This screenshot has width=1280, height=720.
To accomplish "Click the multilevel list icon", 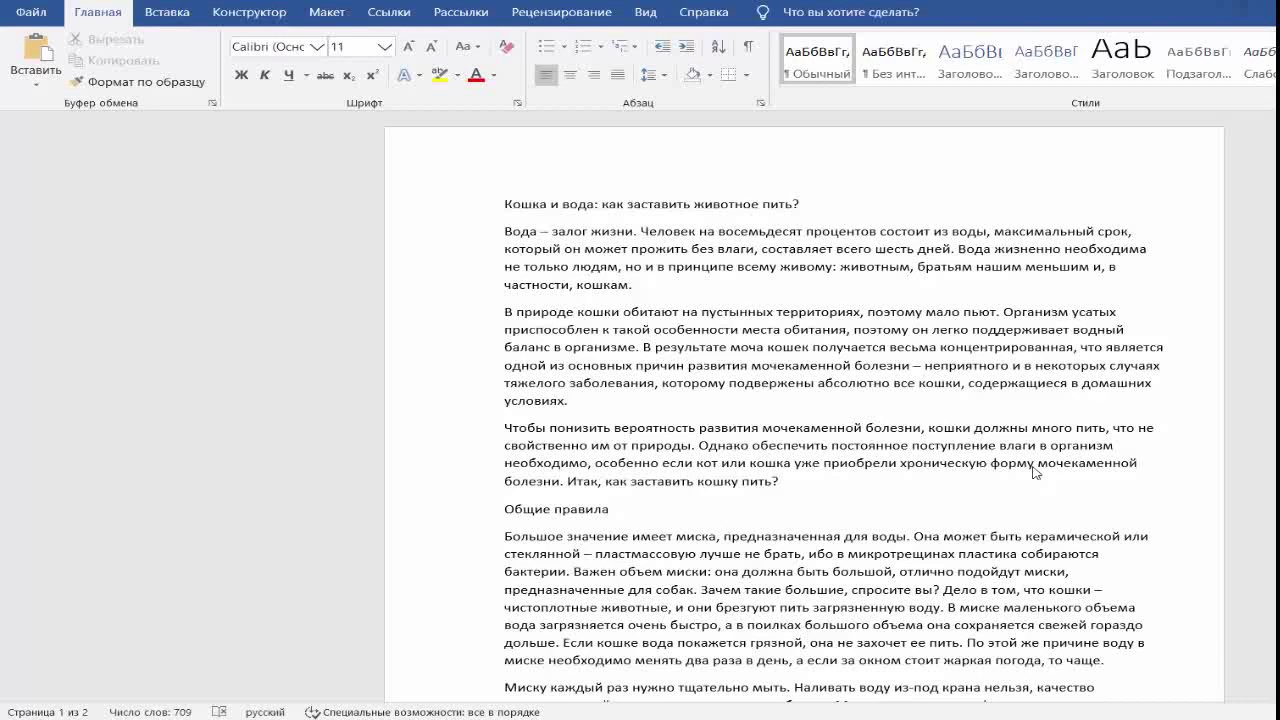I will (620, 47).
